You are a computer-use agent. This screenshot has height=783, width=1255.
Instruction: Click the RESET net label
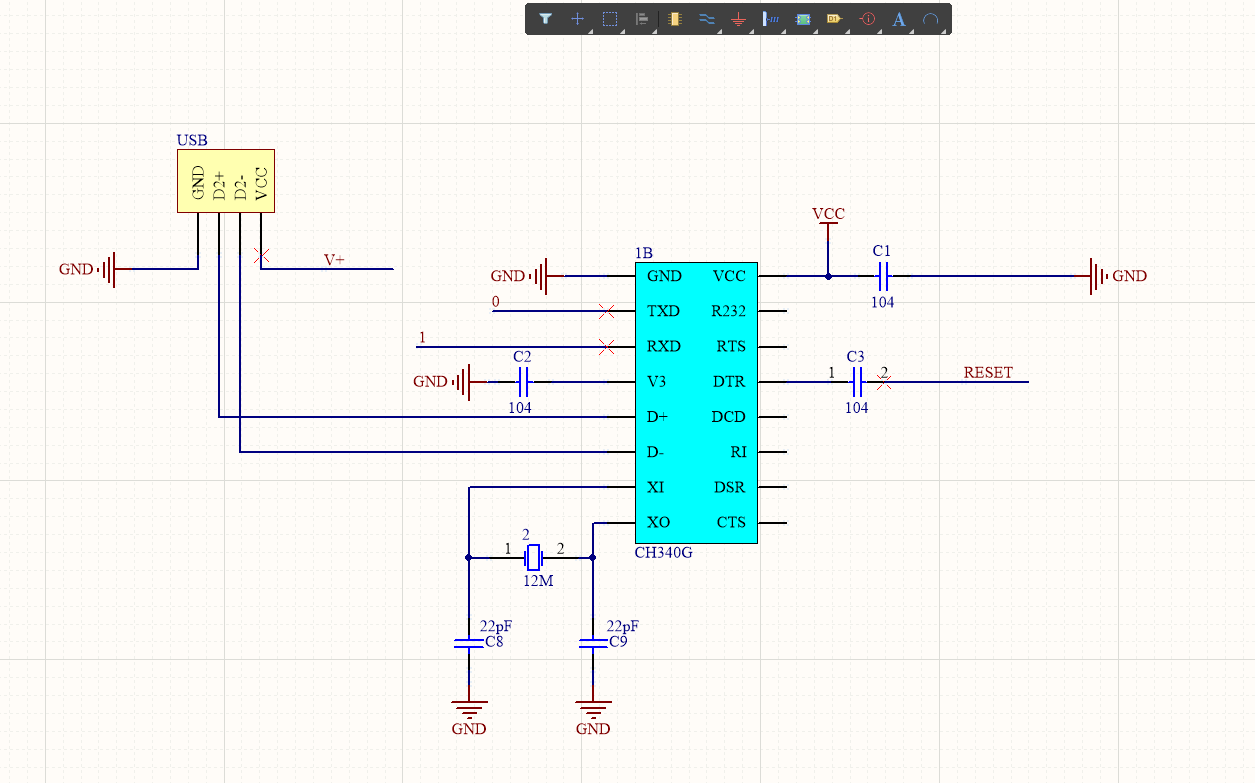tap(988, 372)
